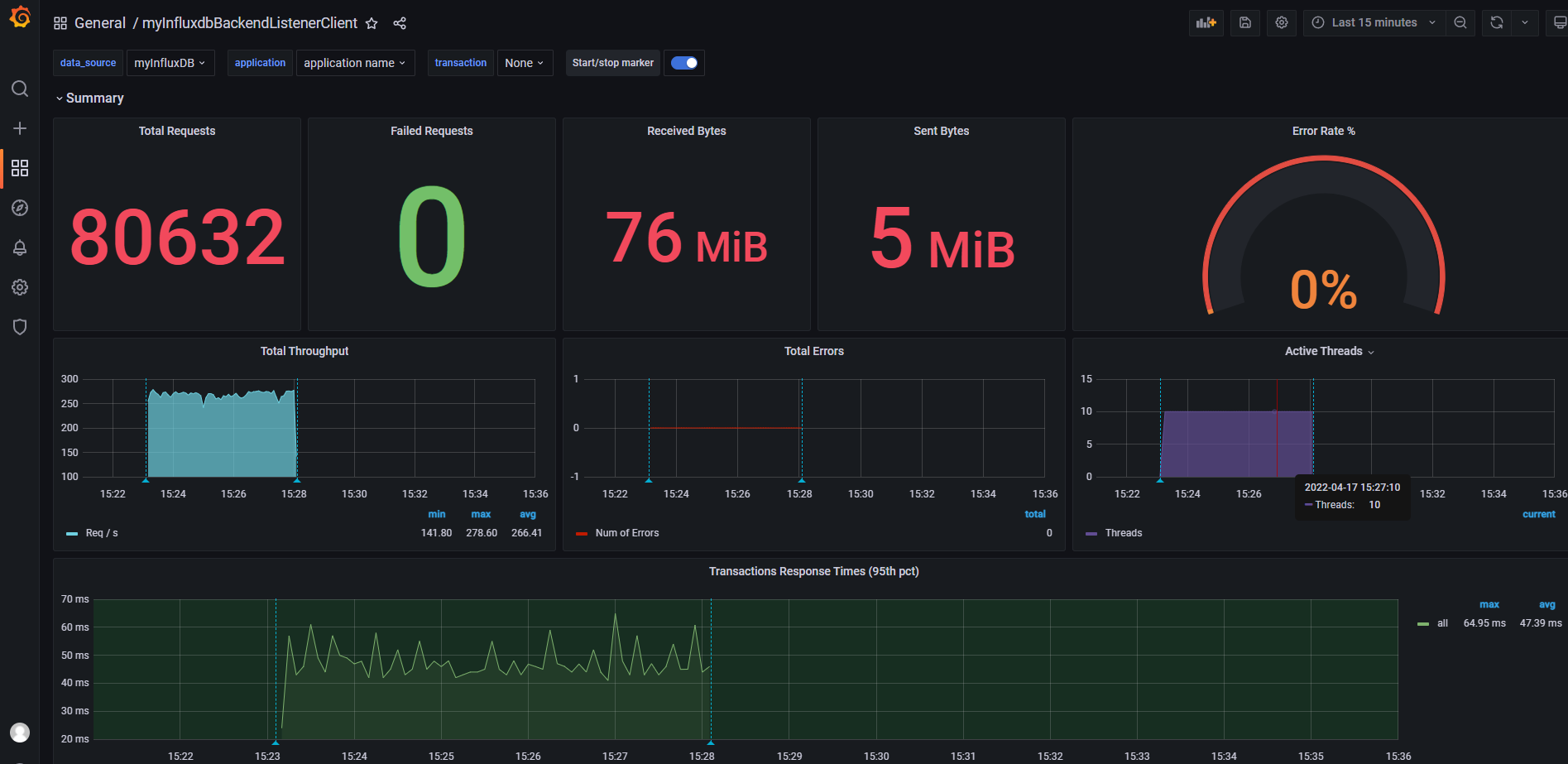The width and height of the screenshot is (1568, 764).
Task: Sort Response Times legend by max
Action: click(1489, 604)
